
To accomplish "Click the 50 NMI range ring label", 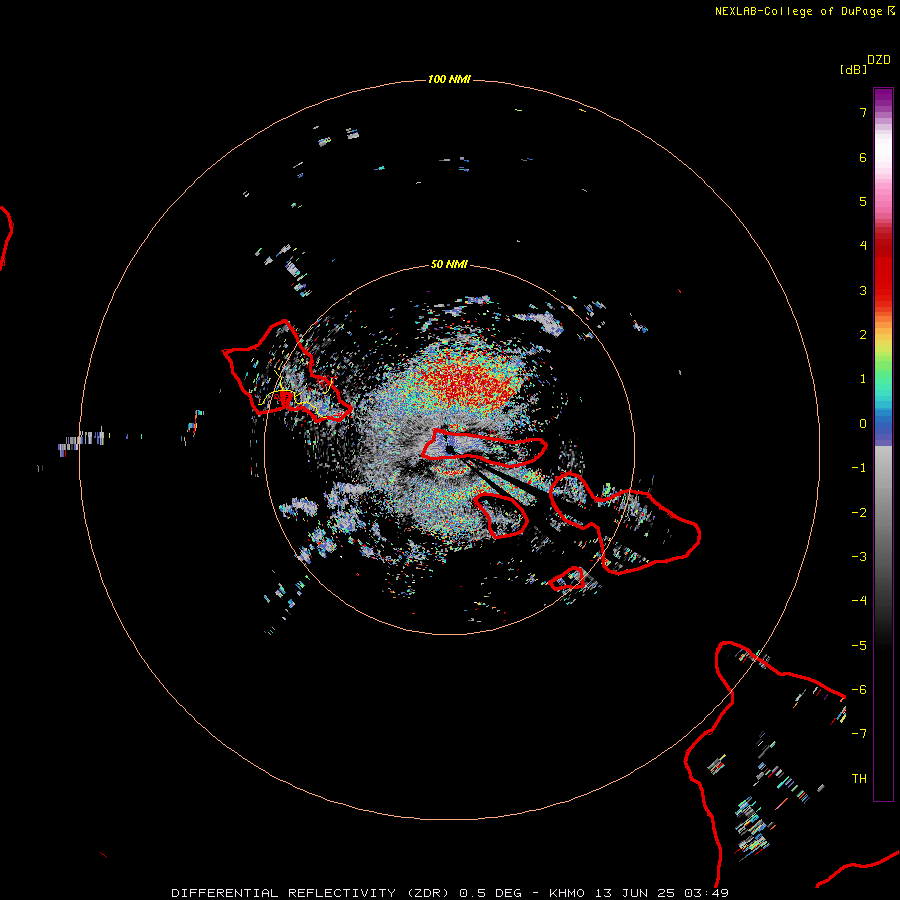I will (449, 264).
